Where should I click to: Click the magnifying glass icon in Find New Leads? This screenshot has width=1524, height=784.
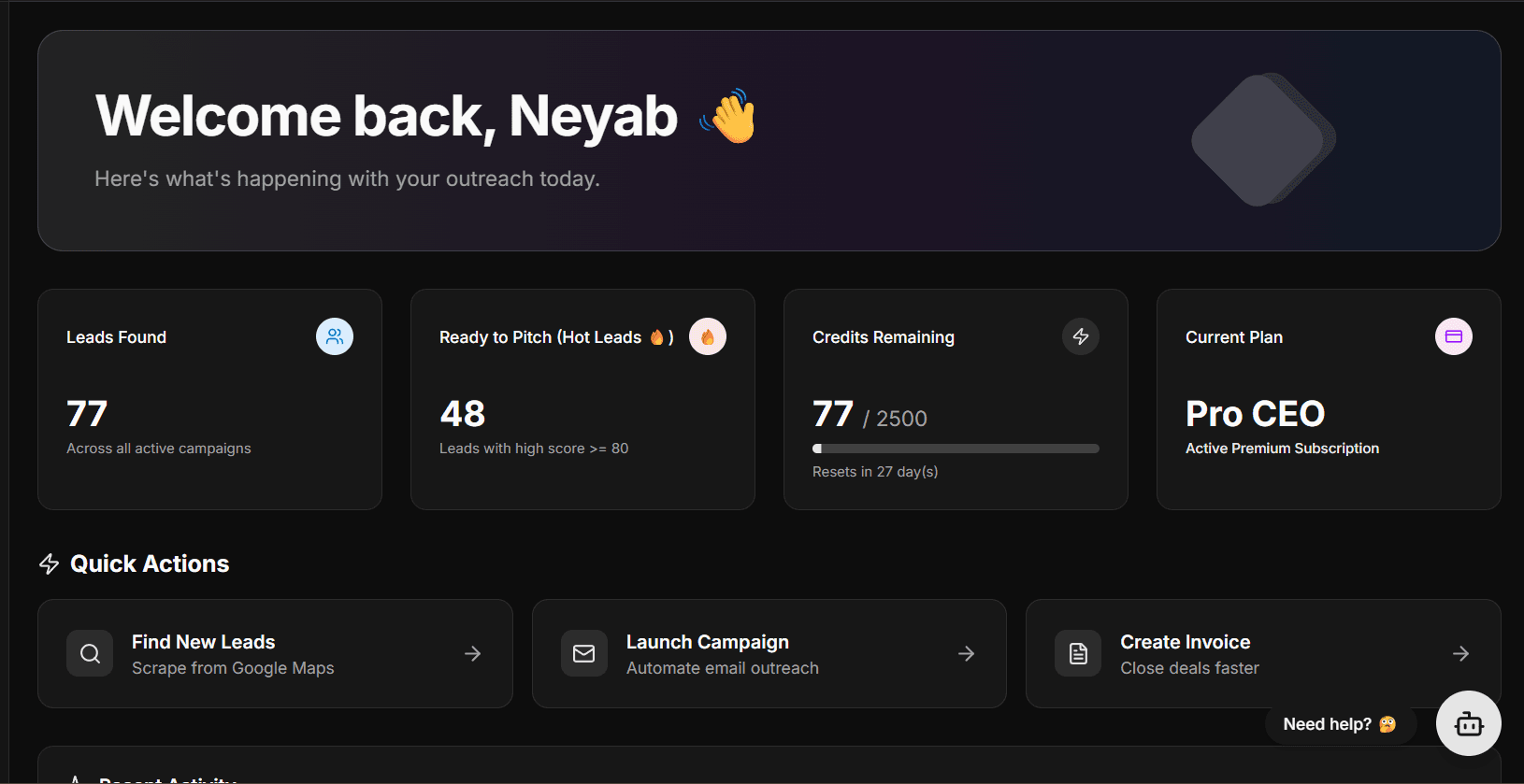click(90, 653)
